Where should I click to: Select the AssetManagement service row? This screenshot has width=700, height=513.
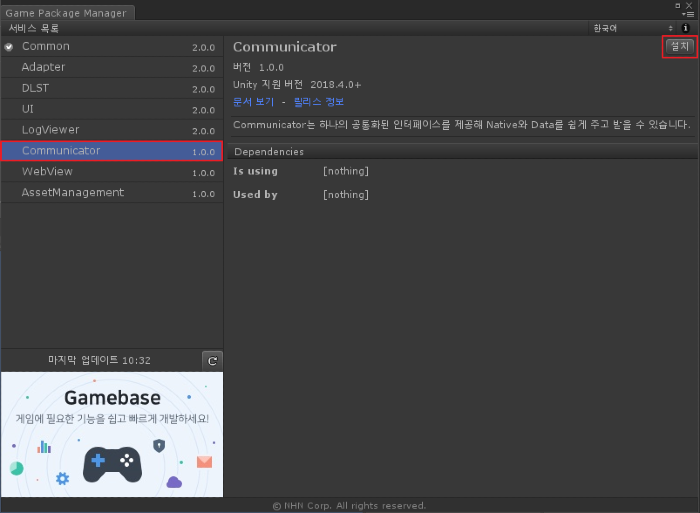(x=112, y=193)
